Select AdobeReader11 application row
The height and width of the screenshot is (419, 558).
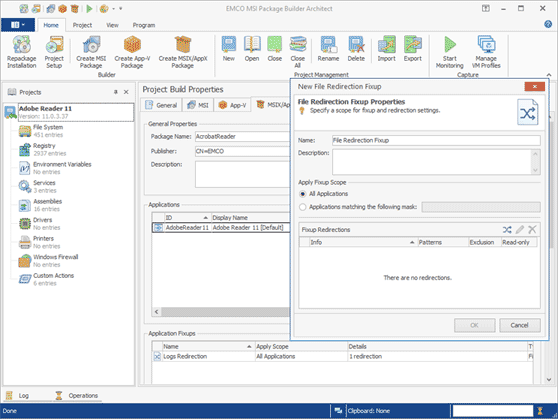[x=221, y=227]
